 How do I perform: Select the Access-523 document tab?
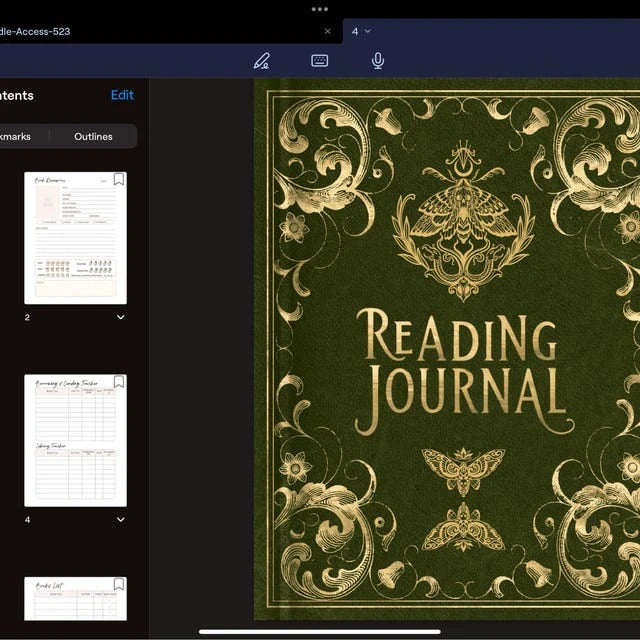(x=163, y=31)
